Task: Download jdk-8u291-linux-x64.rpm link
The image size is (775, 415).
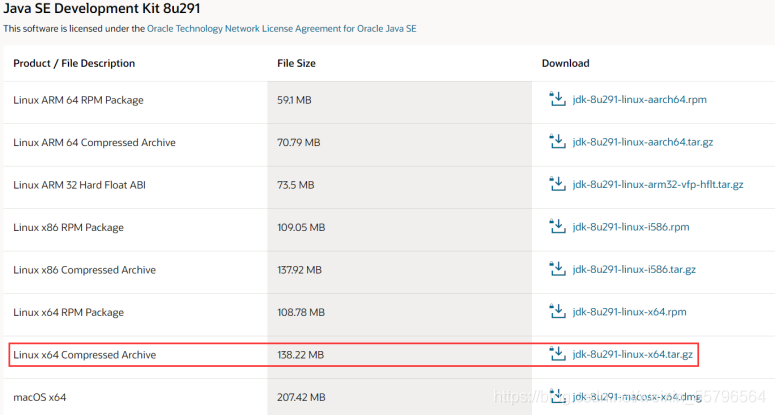Action: click(x=629, y=312)
